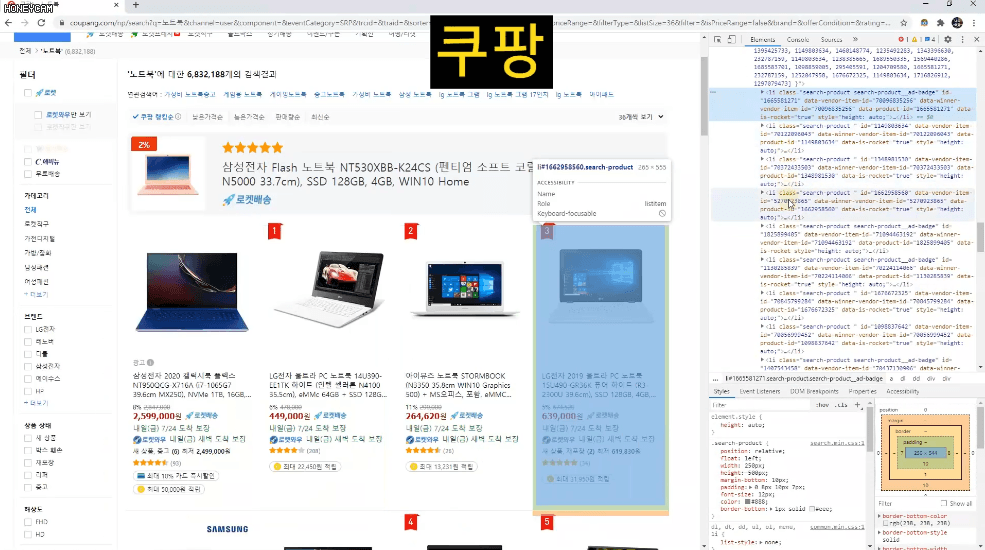
Task: Open DevTools settings gear
Action: pos(947,40)
